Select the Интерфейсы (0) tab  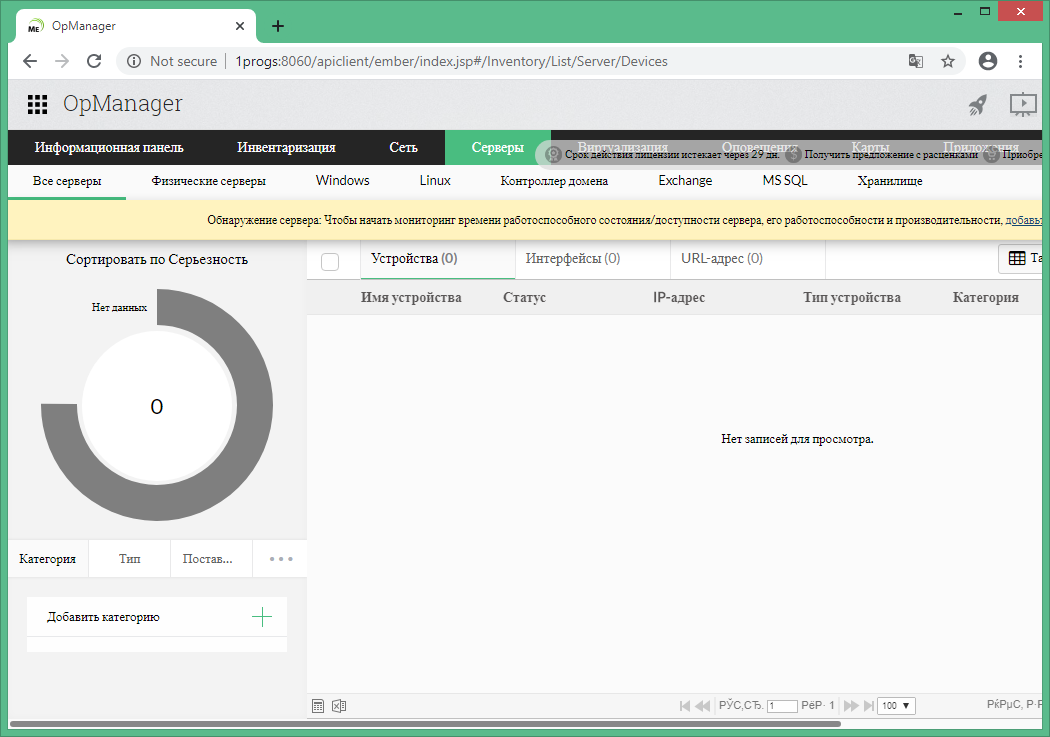[593, 259]
